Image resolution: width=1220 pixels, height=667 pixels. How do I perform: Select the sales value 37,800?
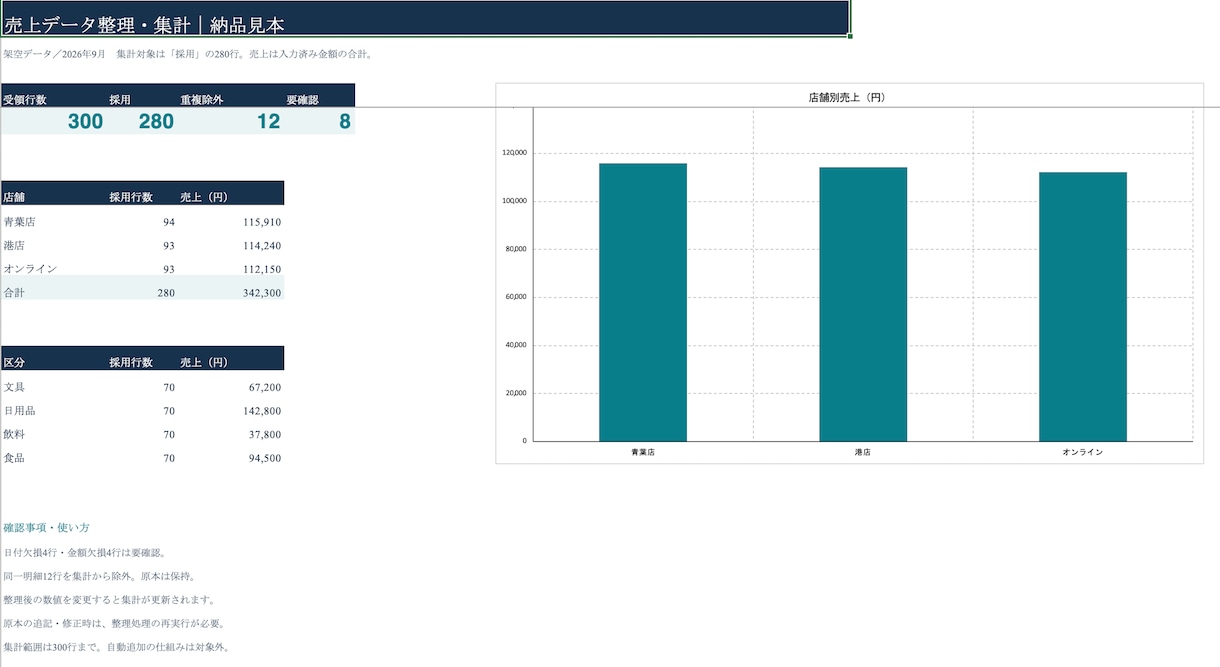[264, 435]
